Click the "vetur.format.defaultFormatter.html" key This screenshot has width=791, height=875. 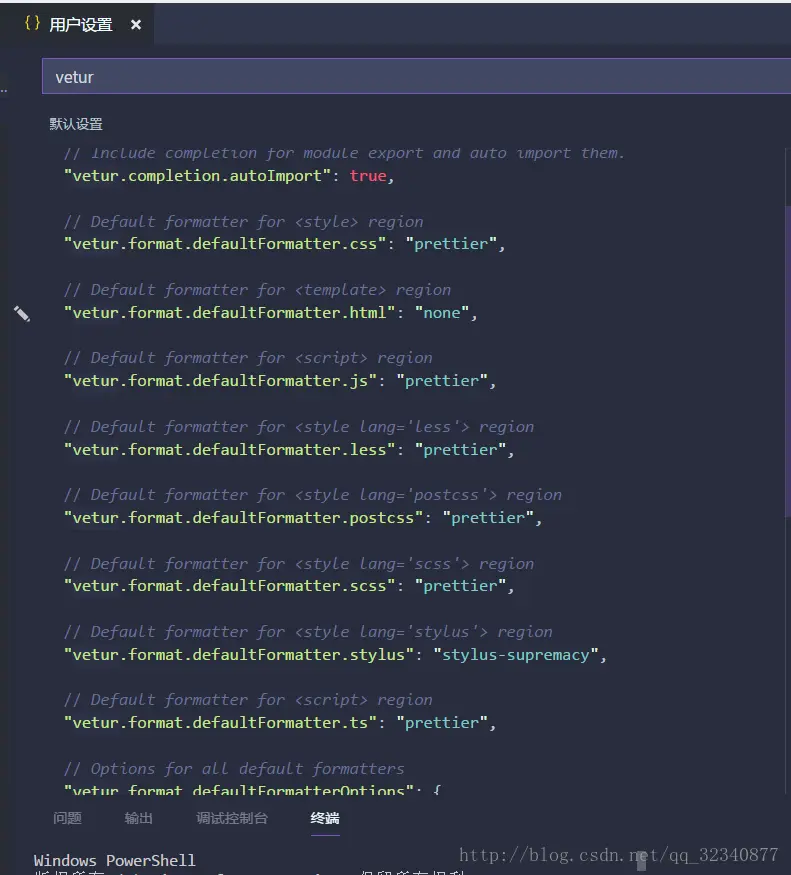(229, 312)
